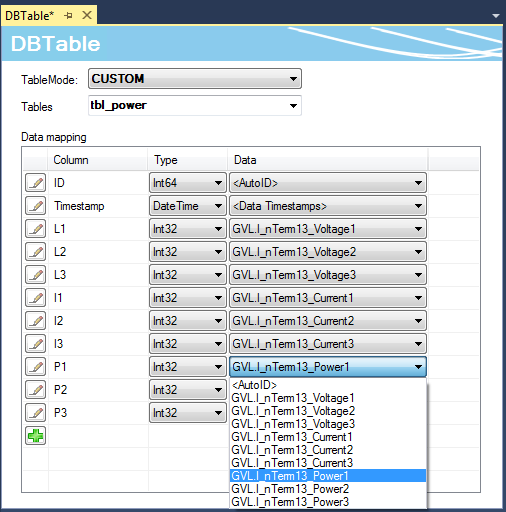
Task: Select GVL.I_nTerm13_Voltage1 in the dropdown list
Action: [x=328, y=398]
